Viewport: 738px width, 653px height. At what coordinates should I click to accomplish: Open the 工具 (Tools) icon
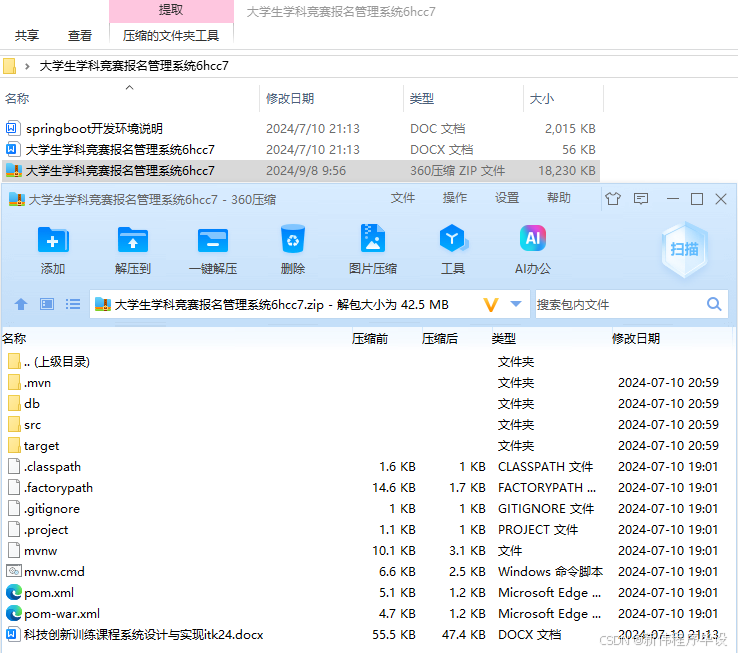point(453,239)
